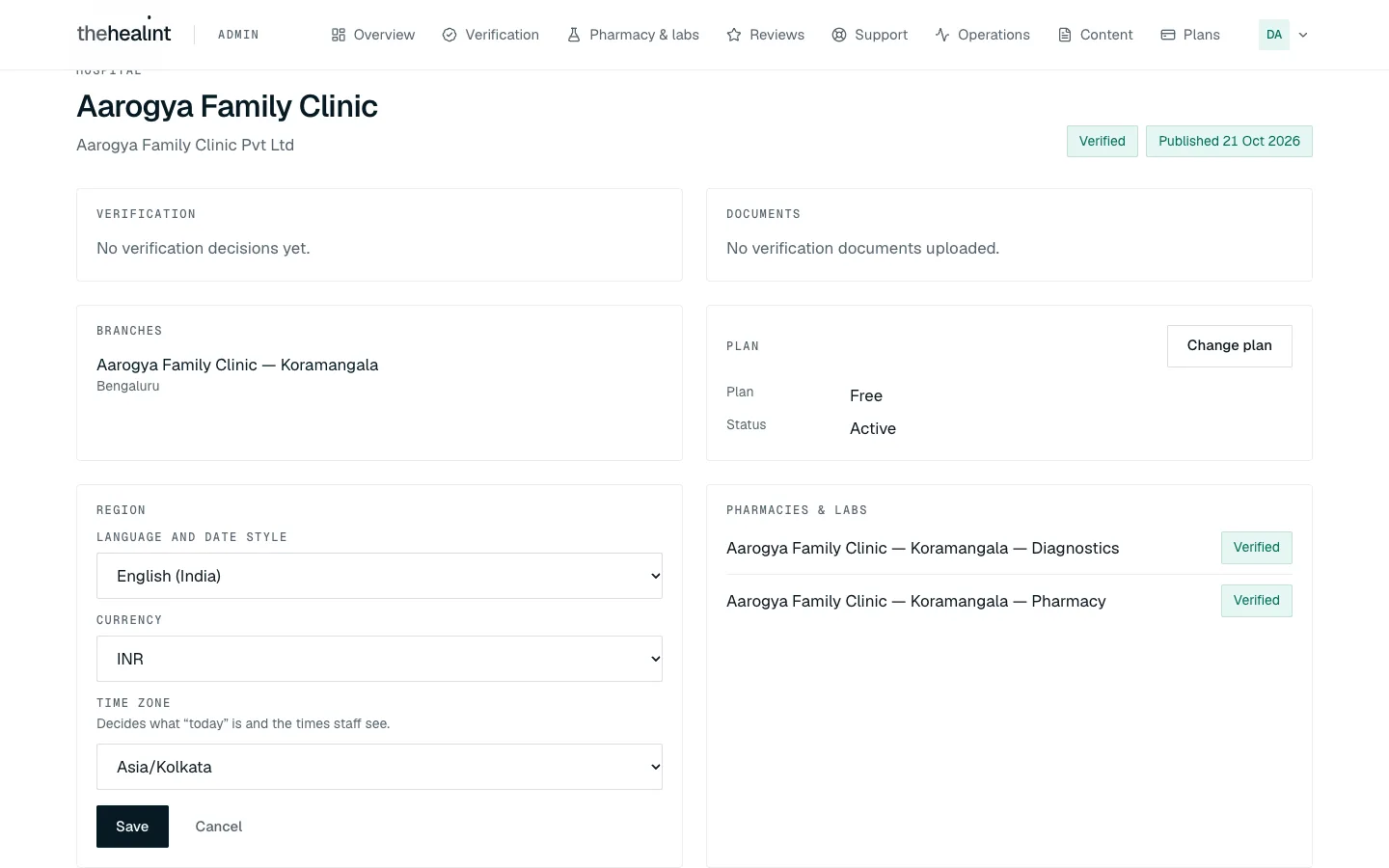Viewport: 1389px width, 868px height.
Task: Click the "Bengaluru" branch city text
Action: click(128, 386)
